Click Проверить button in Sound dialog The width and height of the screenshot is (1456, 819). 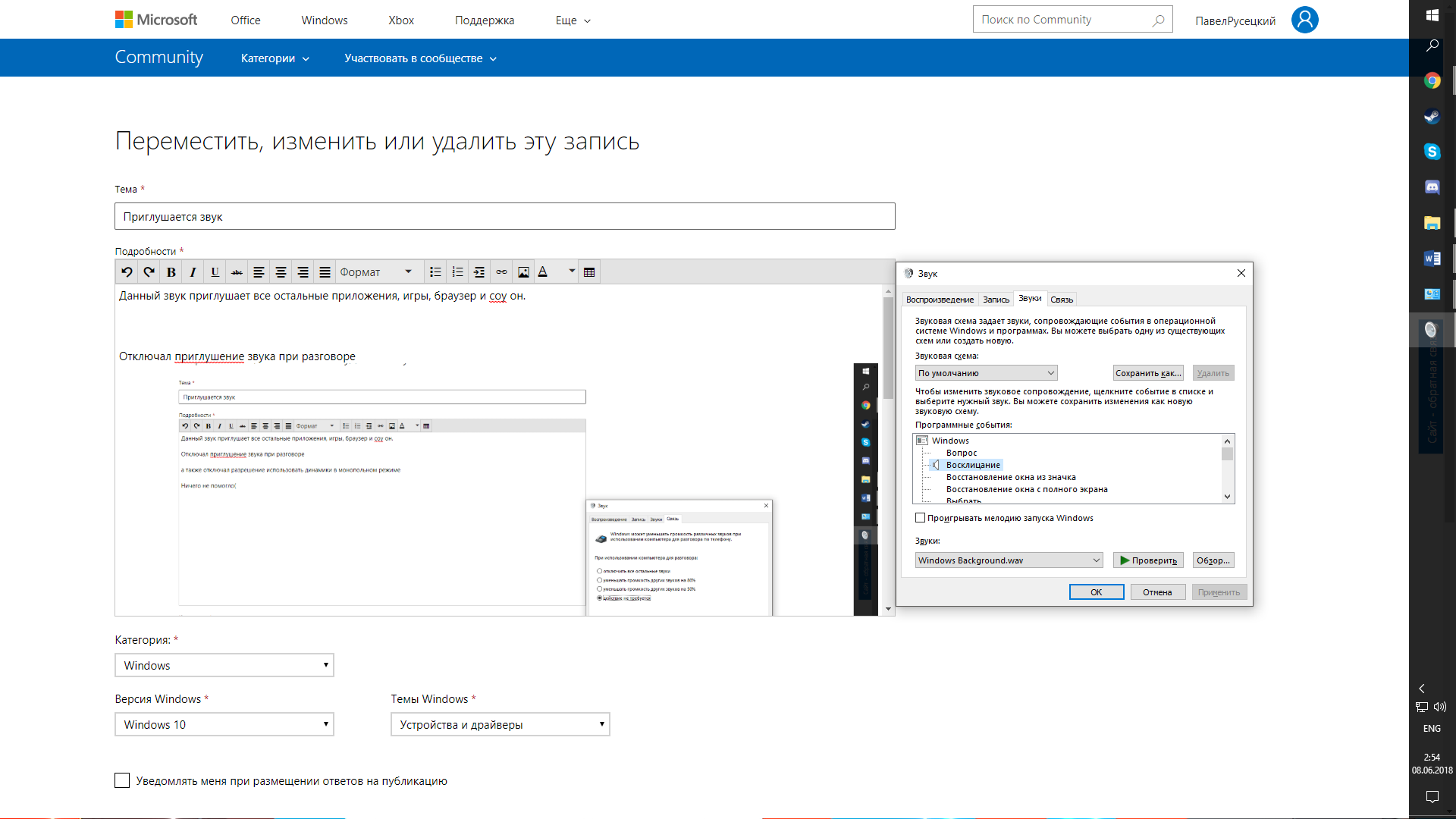point(1148,560)
